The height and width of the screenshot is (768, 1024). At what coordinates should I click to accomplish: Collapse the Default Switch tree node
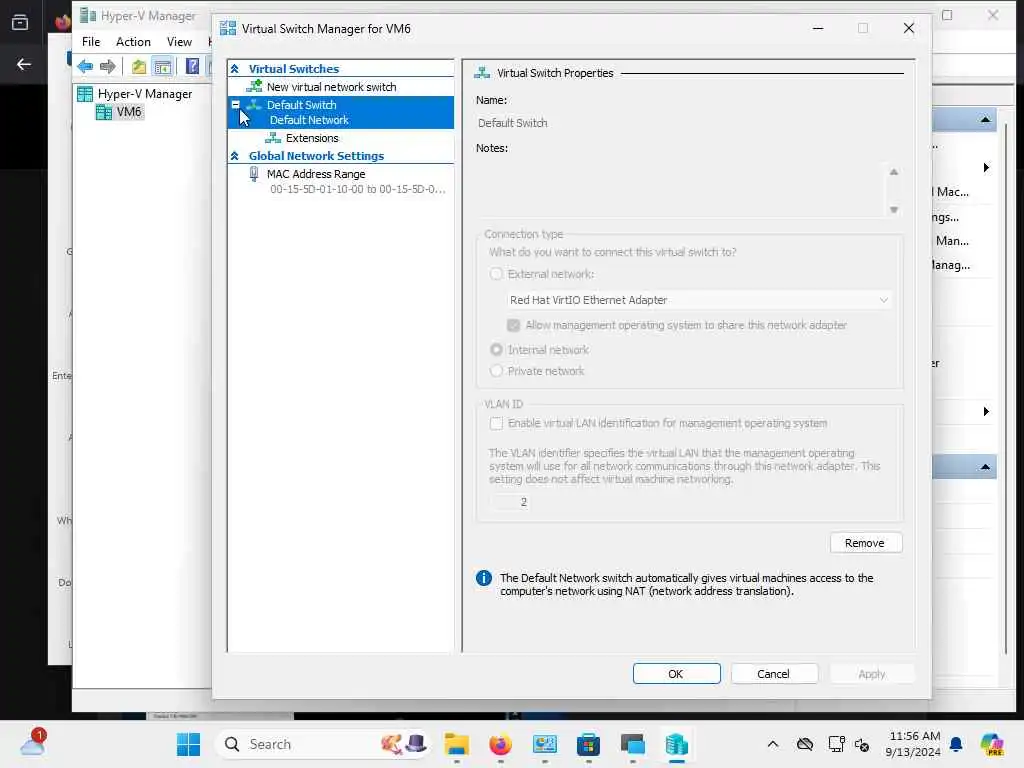coord(236,104)
